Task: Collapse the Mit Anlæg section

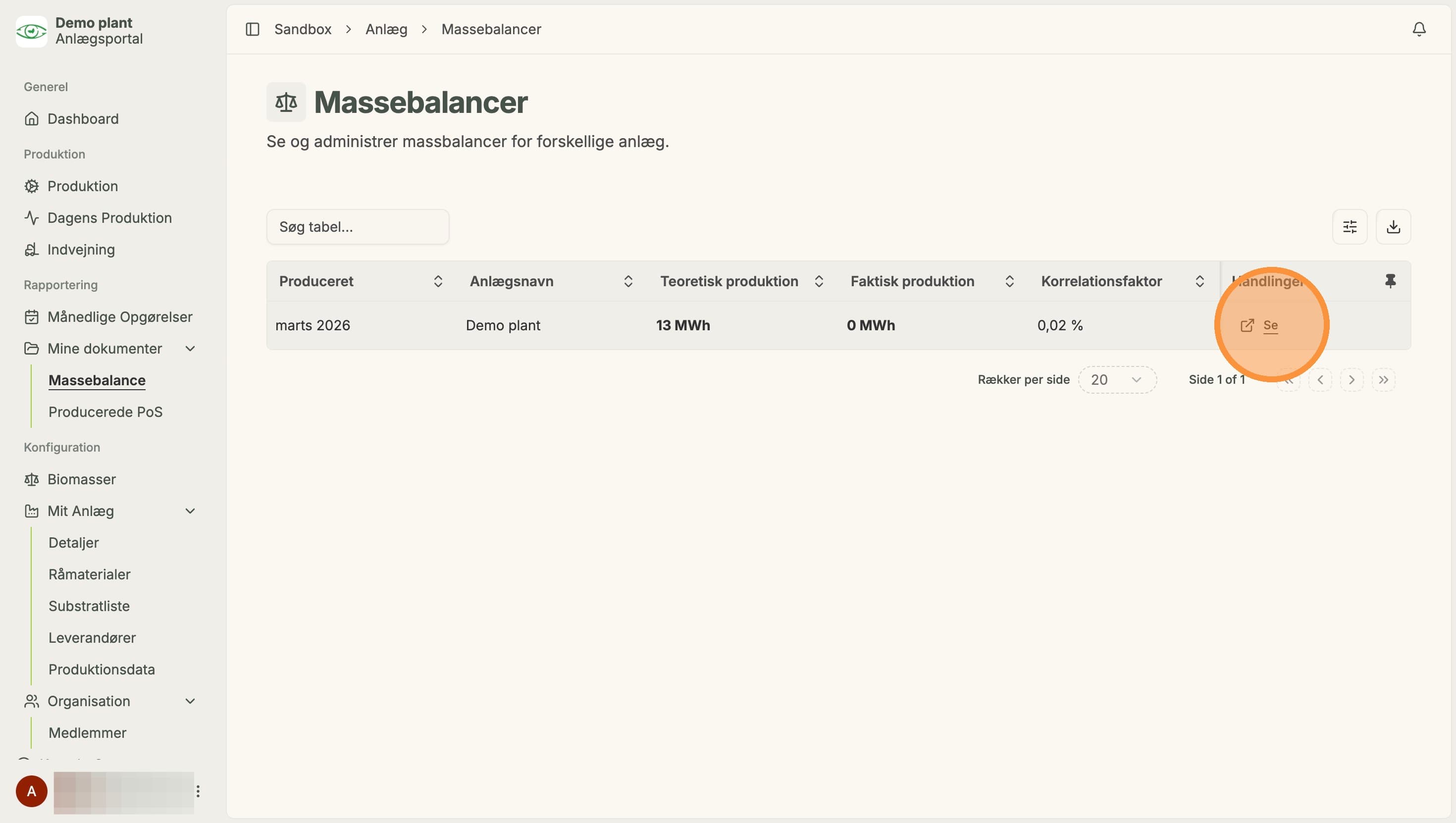Action: click(x=190, y=511)
